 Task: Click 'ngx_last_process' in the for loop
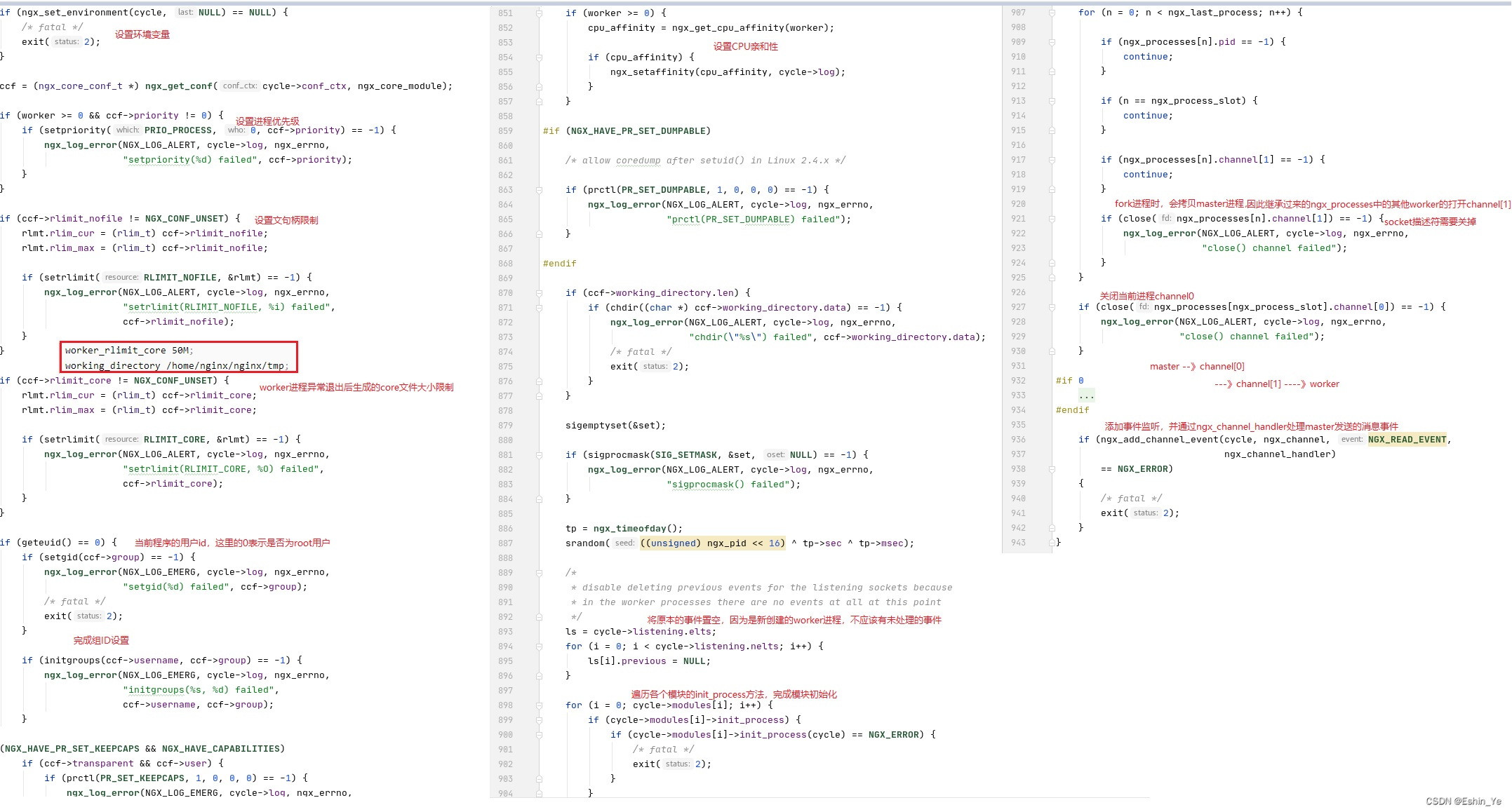1212,13
